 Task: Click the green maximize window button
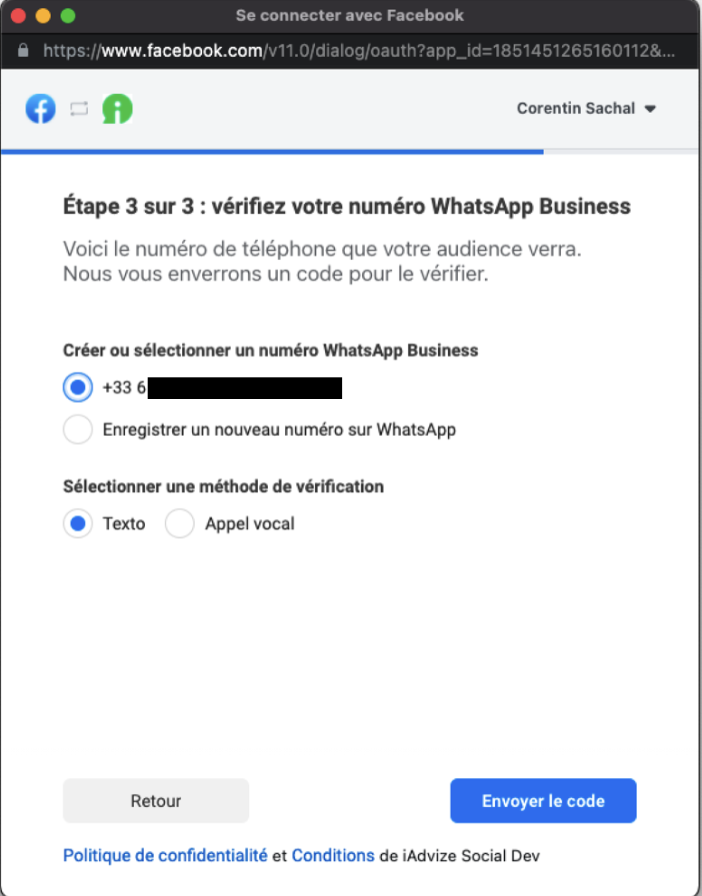coord(68,15)
